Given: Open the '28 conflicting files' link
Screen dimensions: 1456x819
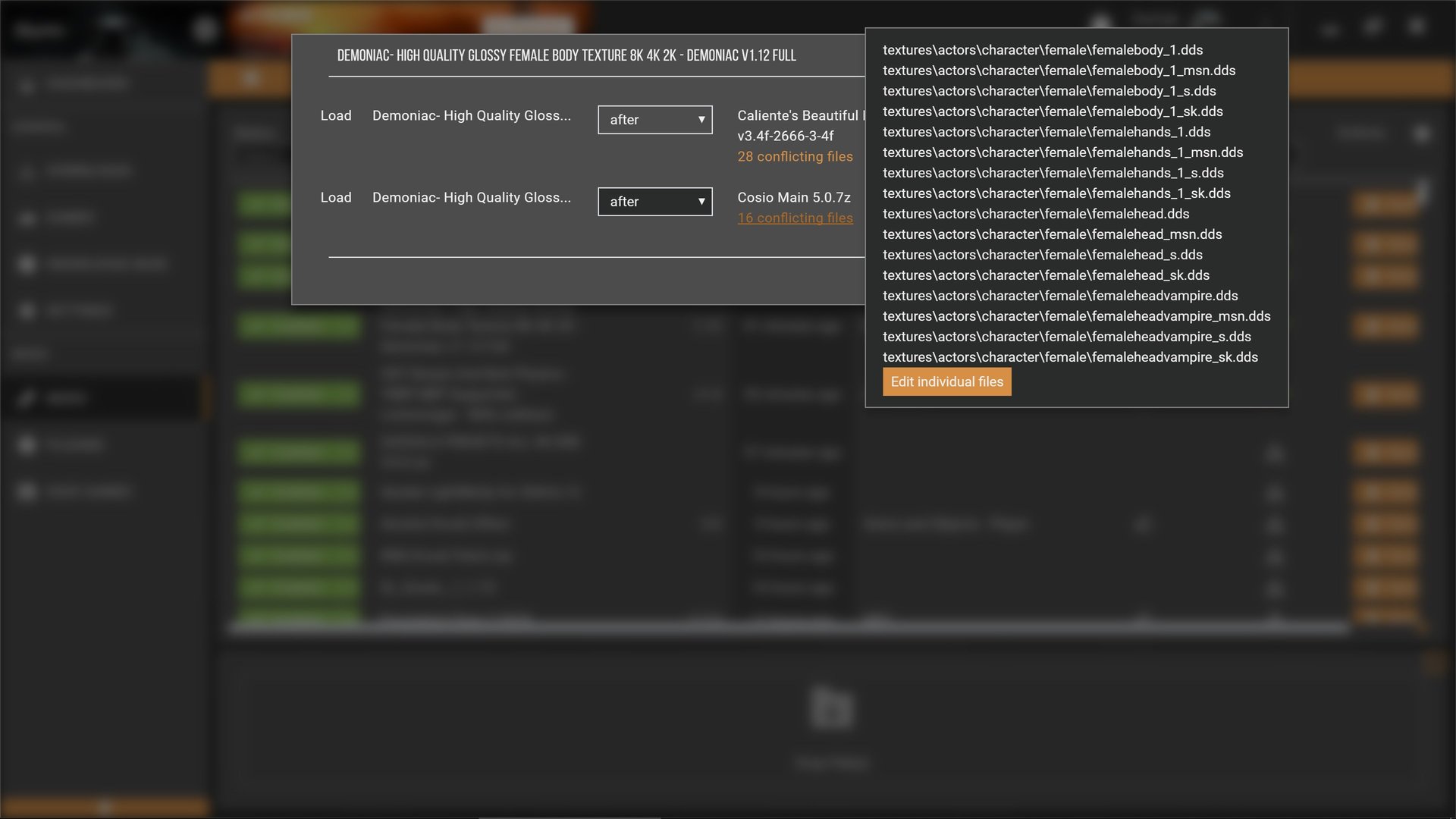Looking at the screenshot, I should (795, 156).
